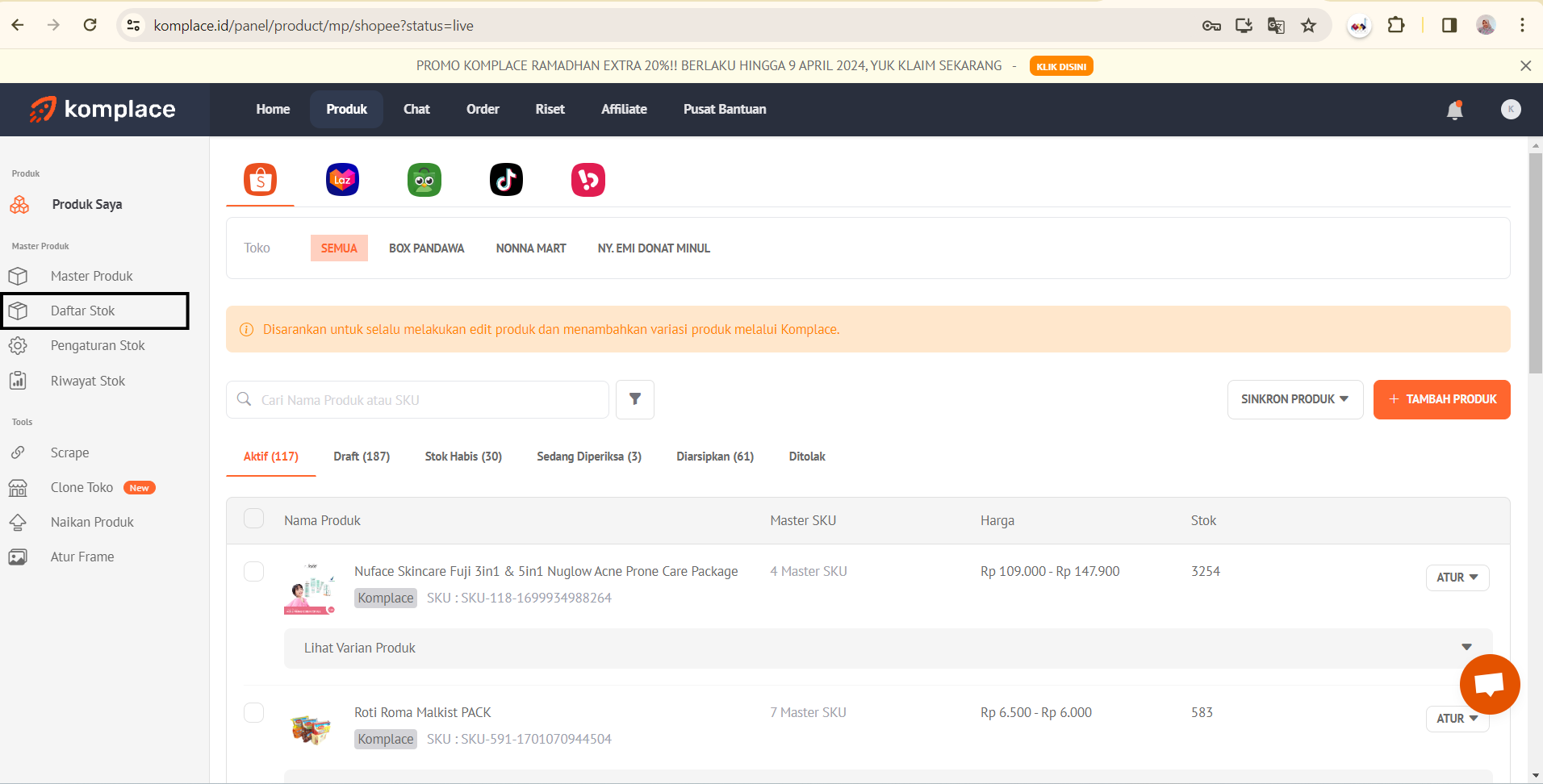Click the Master Produk box icon
This screenshot has height=784, width=1543.
(18, 276)
